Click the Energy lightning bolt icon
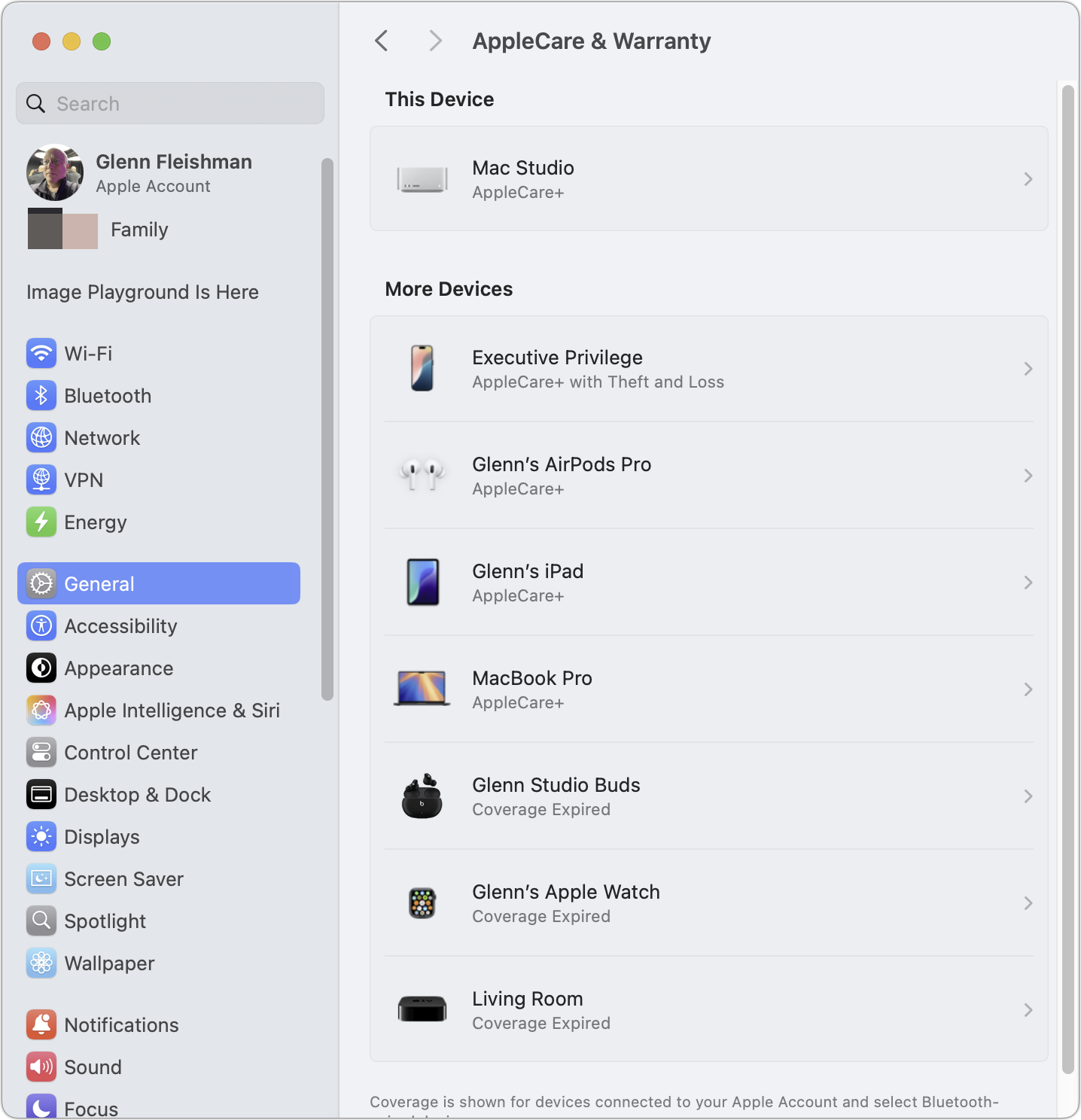Image resolution: width=1081 pixels, height=1120 pixels. pos(41,522)
